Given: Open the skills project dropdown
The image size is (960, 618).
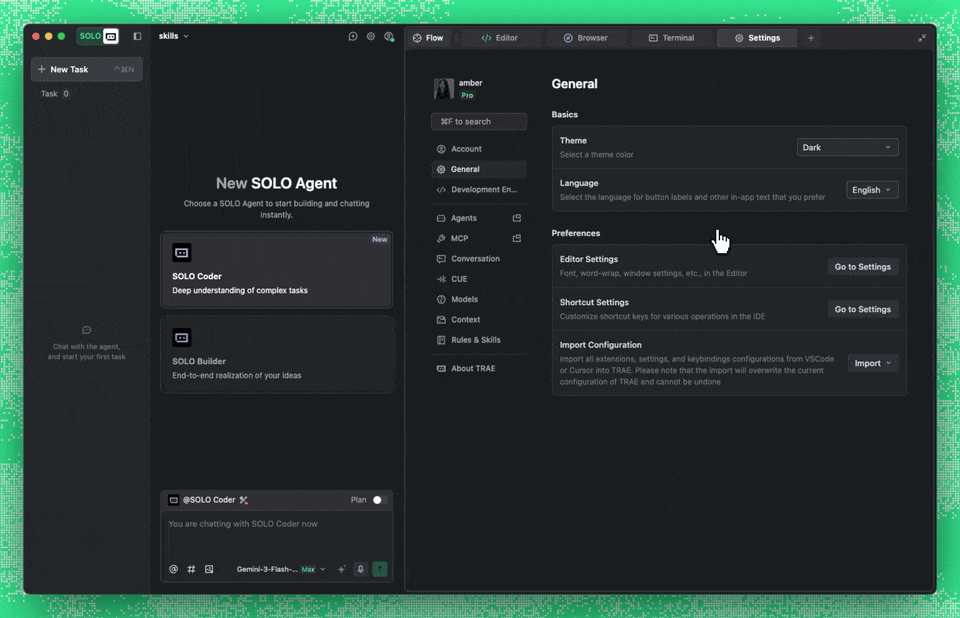Looking at the screenshot, I should [173, 36].
